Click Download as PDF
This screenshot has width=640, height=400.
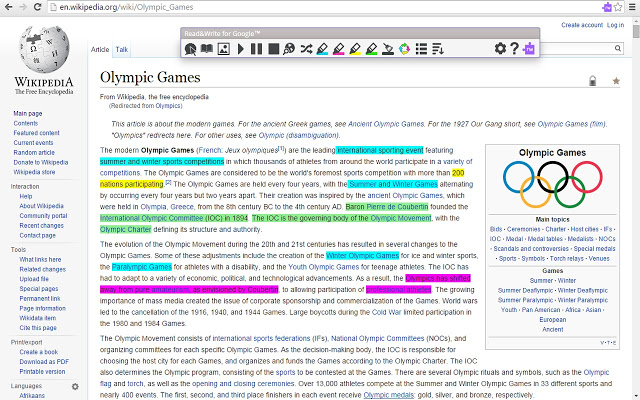44,362
